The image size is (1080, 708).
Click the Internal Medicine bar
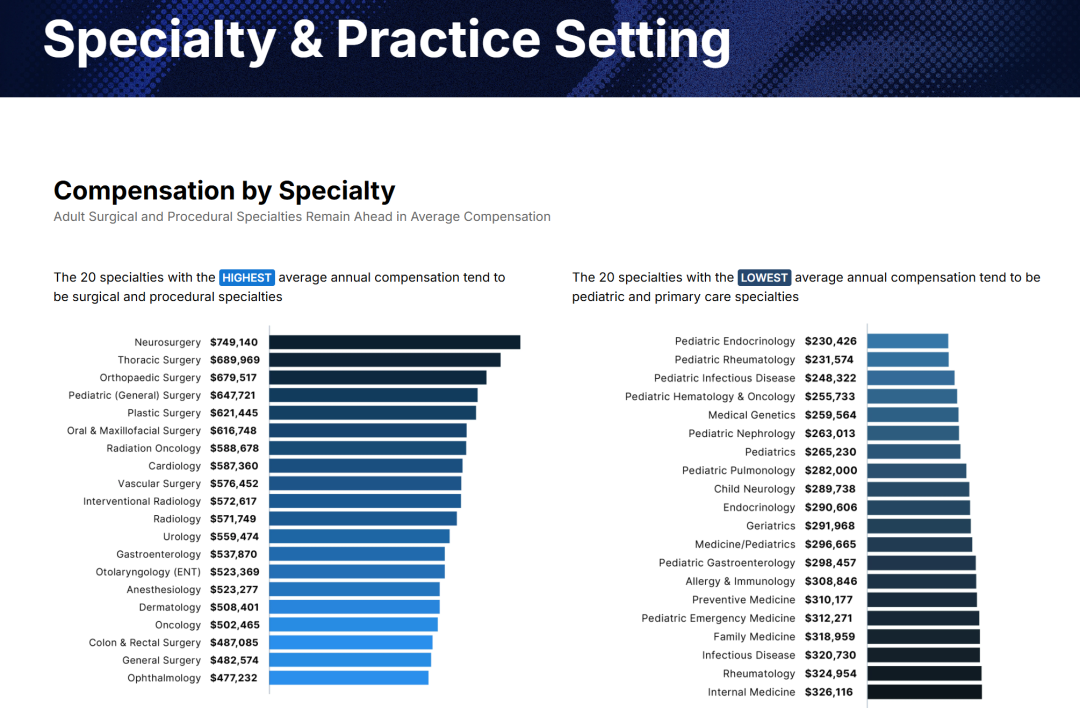tap(924, 692)
